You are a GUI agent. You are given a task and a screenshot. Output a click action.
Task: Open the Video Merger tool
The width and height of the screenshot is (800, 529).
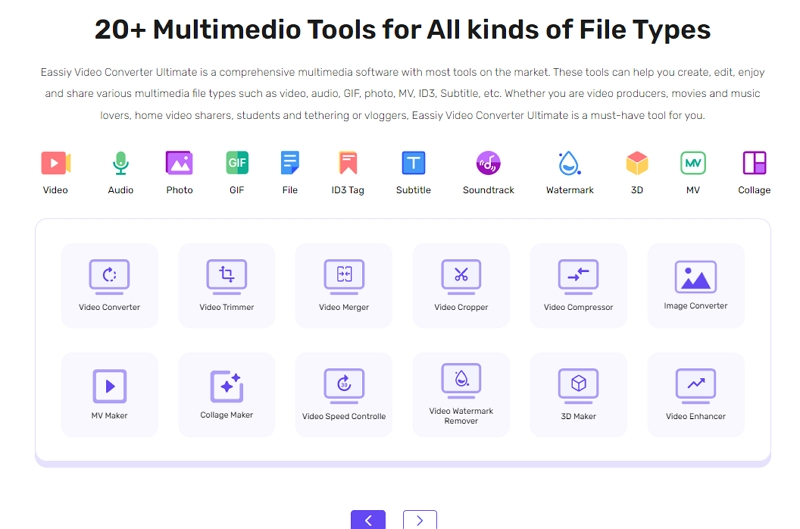click(344, 285)
